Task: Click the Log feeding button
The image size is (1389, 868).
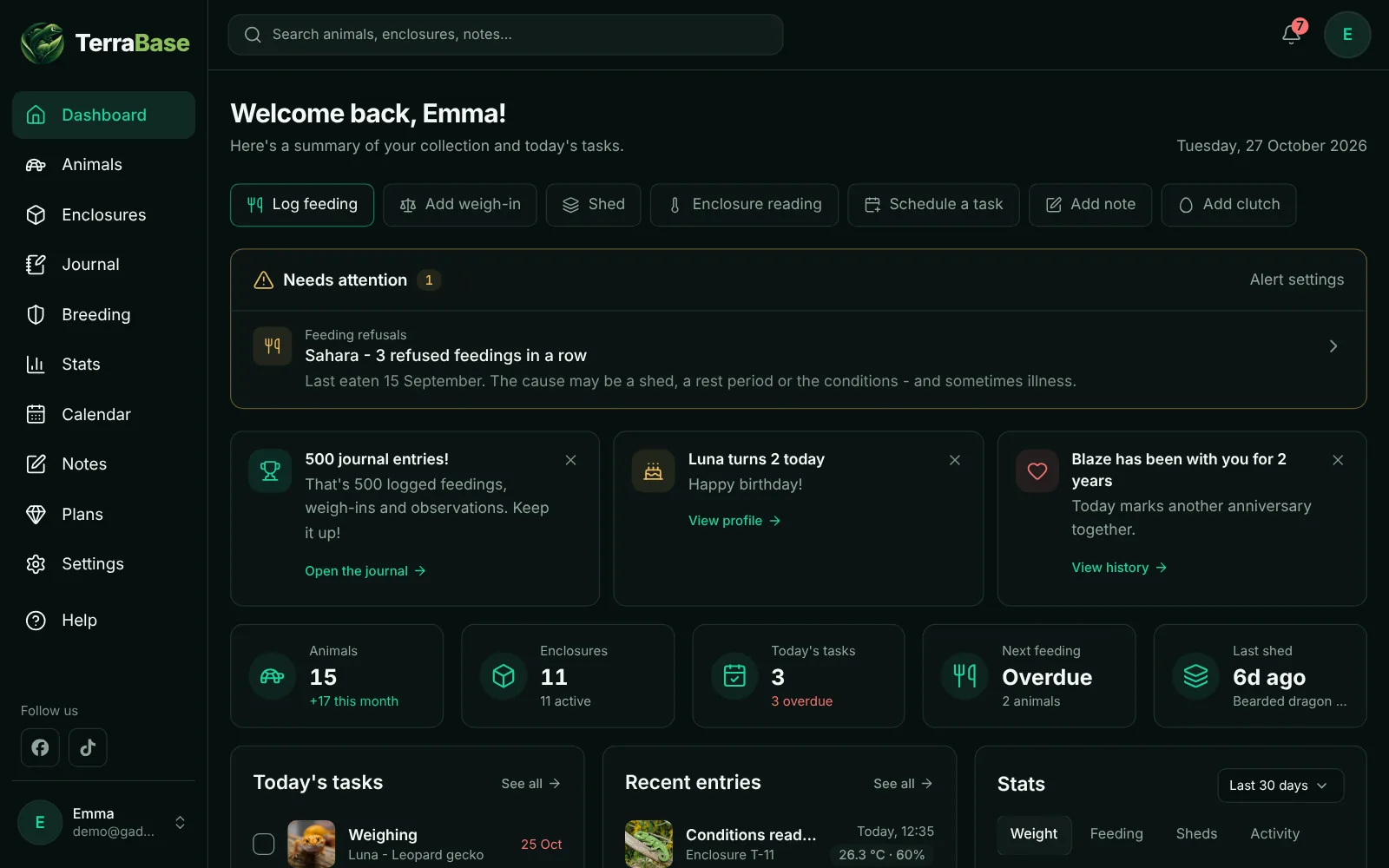Action: click(x=302, y=205)
